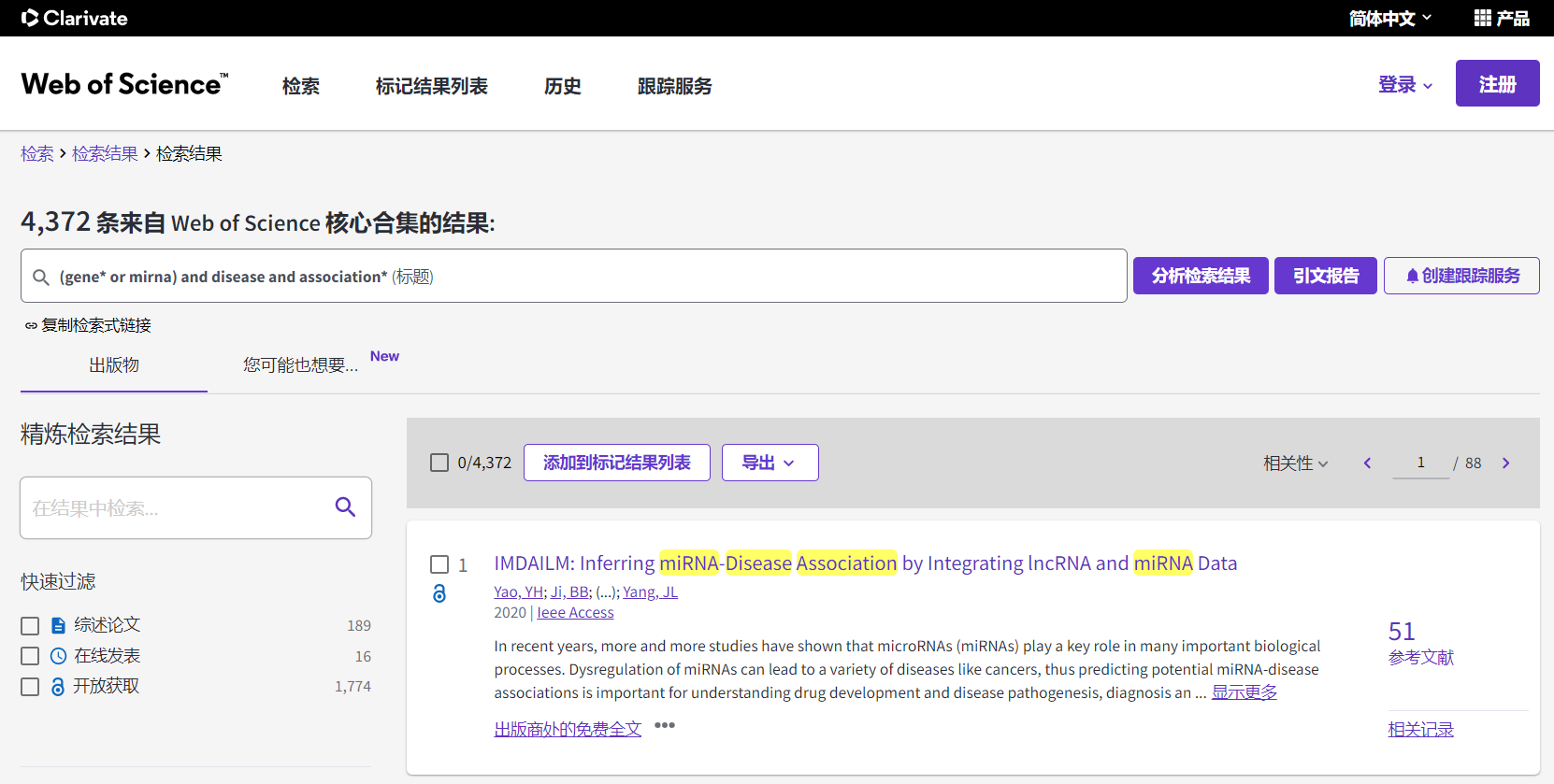Expand the 登录 dropdown
The width and height of the screenshot is (1554, 784).
coord(1405,84)
